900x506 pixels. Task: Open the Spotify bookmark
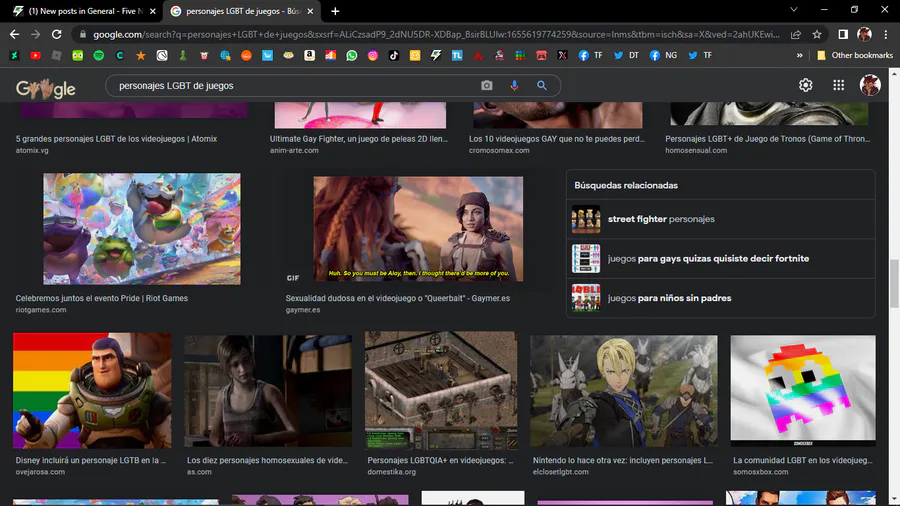(x=99, y=56)
